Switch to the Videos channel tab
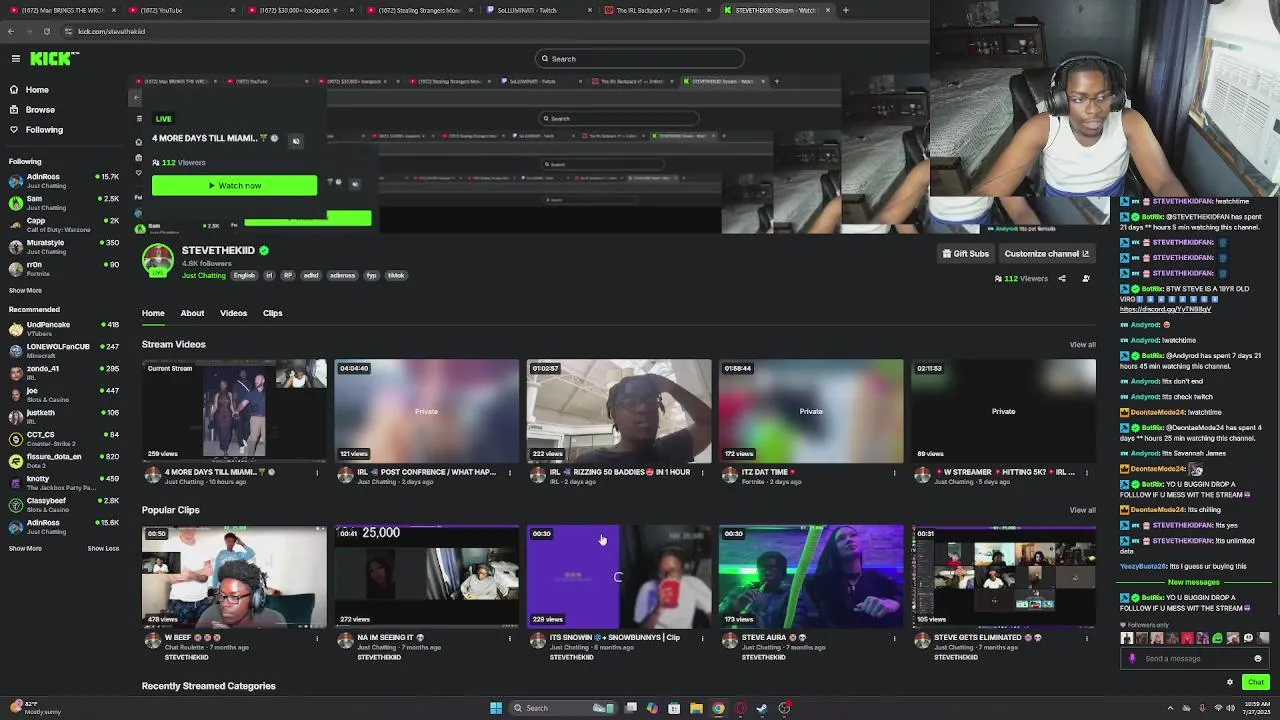This screenshot has height=720, width=1280. (233, 313)
